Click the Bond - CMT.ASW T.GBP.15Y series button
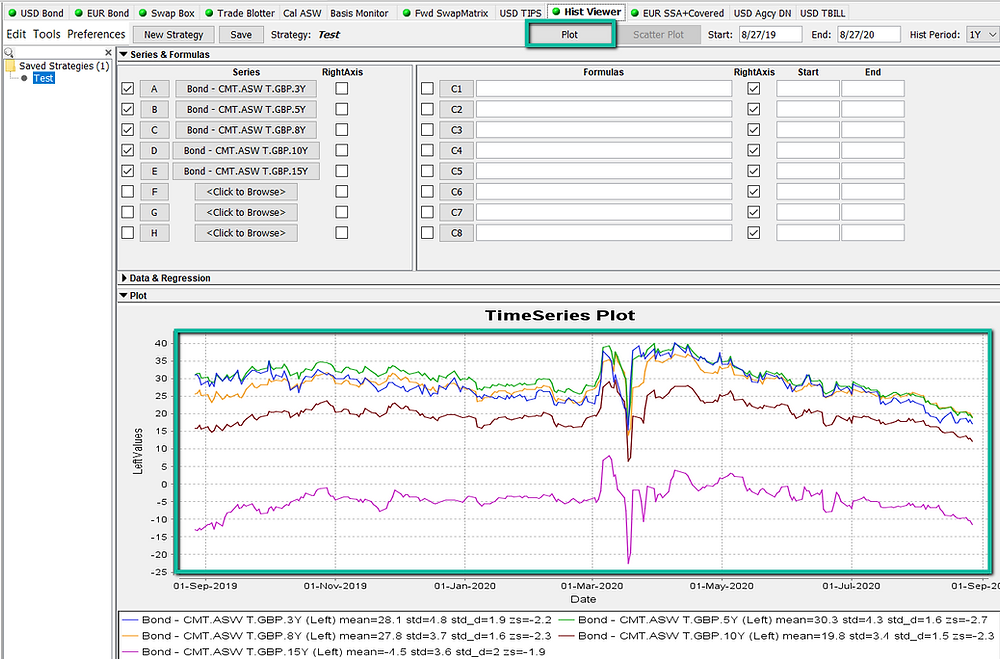The height and width of the screenshot is (659, 1000). [246, 171]
